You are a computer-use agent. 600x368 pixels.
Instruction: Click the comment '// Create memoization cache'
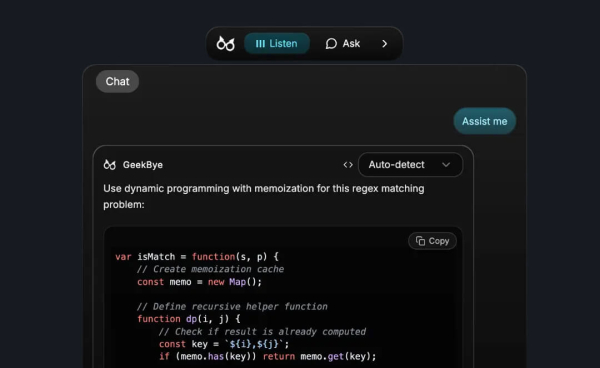210,269
